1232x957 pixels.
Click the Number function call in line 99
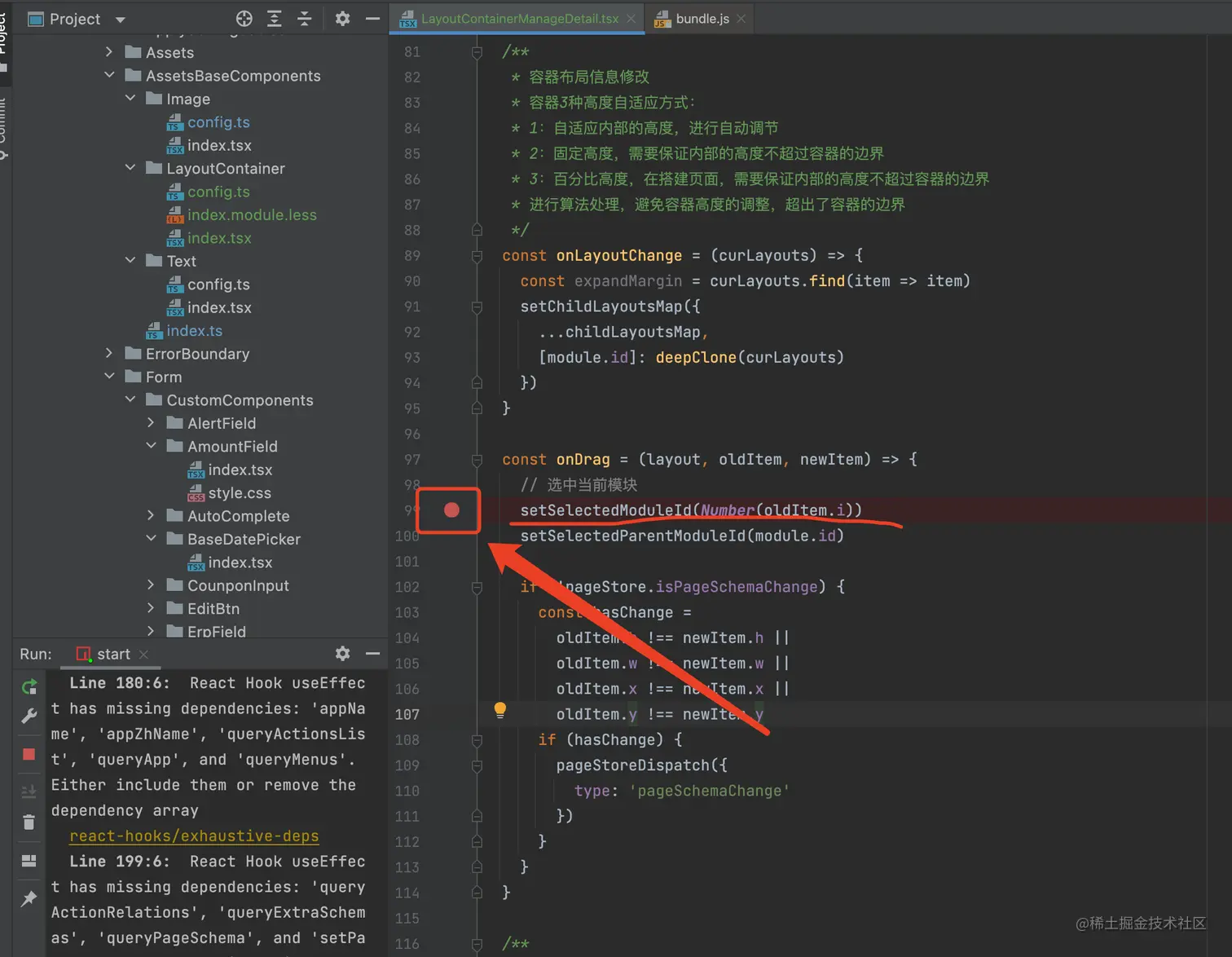point(728,510)
